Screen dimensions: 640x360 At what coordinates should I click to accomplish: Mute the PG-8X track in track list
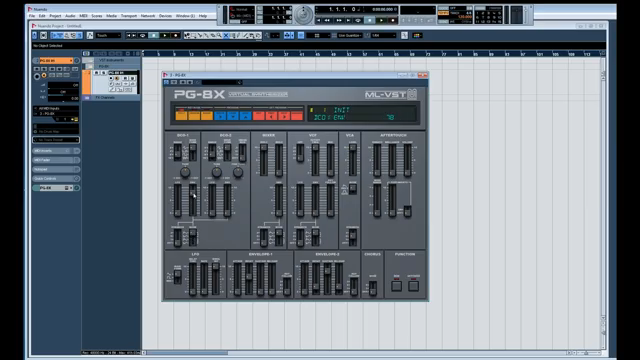click(x=97, y=73)
